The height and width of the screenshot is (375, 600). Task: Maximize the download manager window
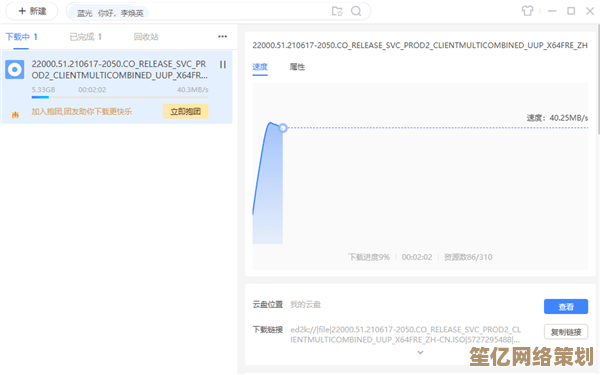(x=571, y=11)
